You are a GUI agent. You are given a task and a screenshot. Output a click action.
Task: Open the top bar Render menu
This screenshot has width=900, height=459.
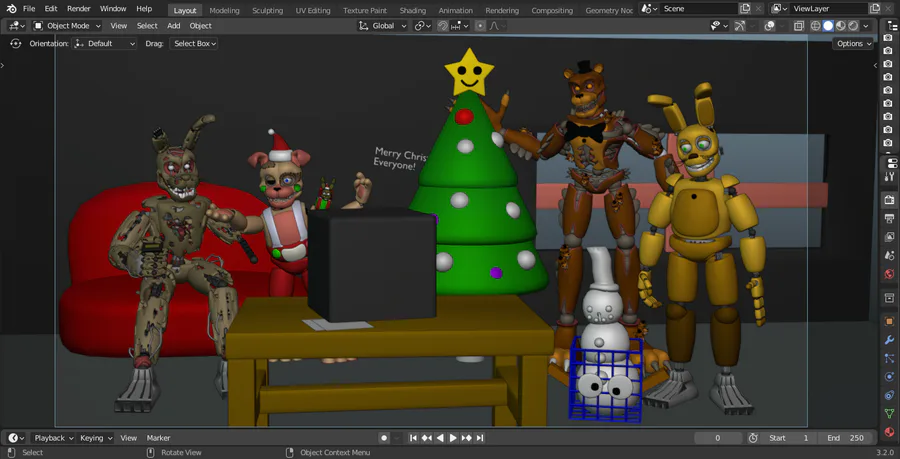click(79, 9)
